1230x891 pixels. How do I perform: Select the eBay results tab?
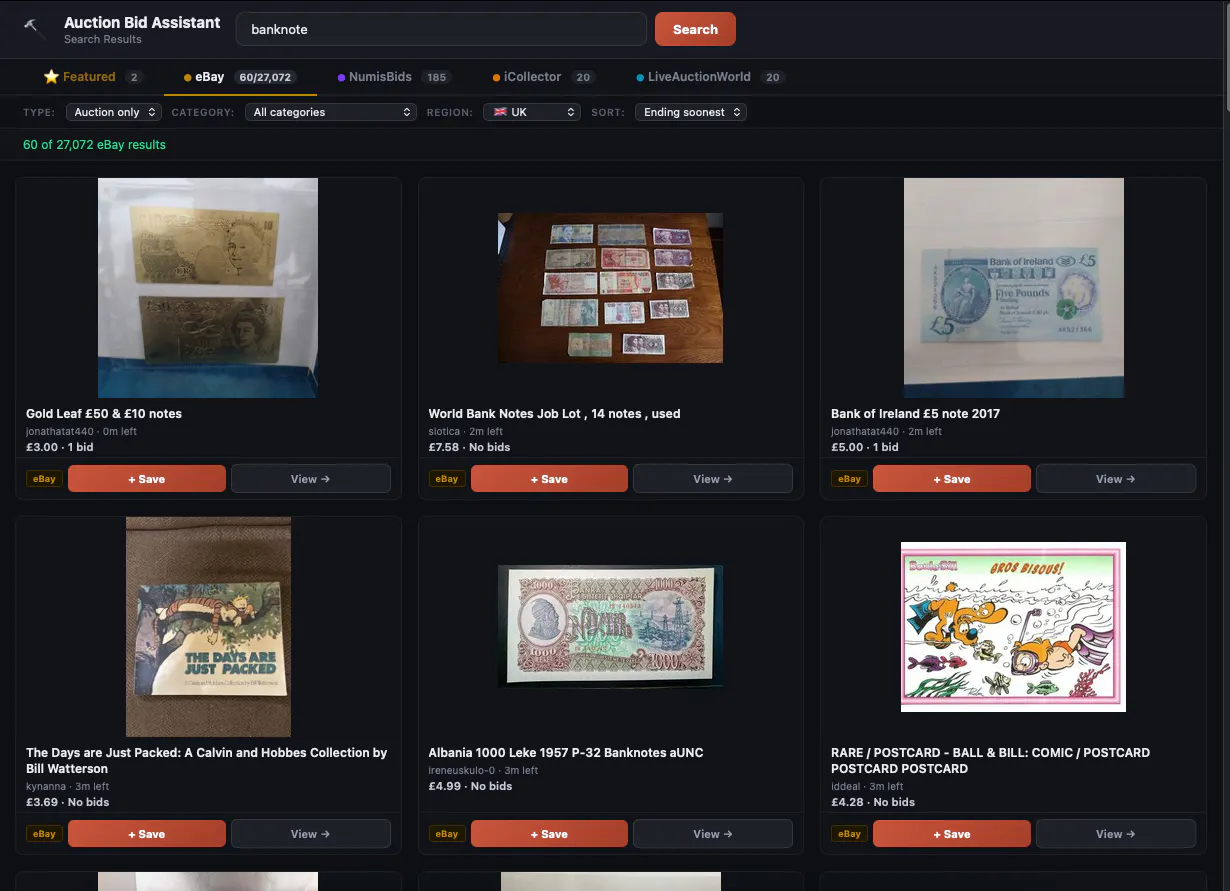click(238, 77)
